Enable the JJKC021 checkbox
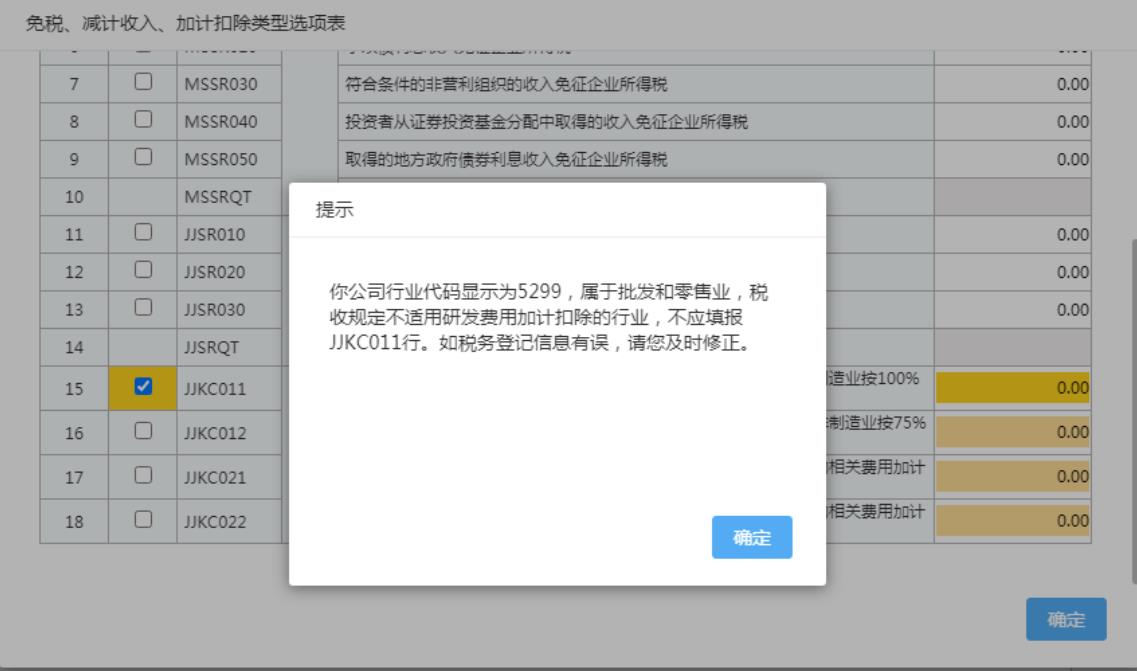1137x671 pixels. (142, 476)
